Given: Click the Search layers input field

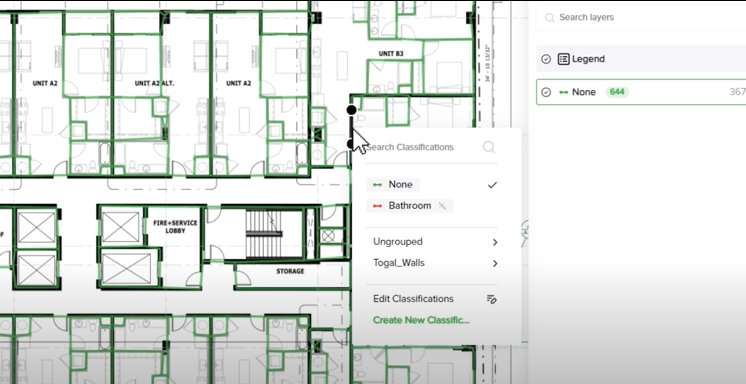Looking at the screenshot, I should point(640,18).
